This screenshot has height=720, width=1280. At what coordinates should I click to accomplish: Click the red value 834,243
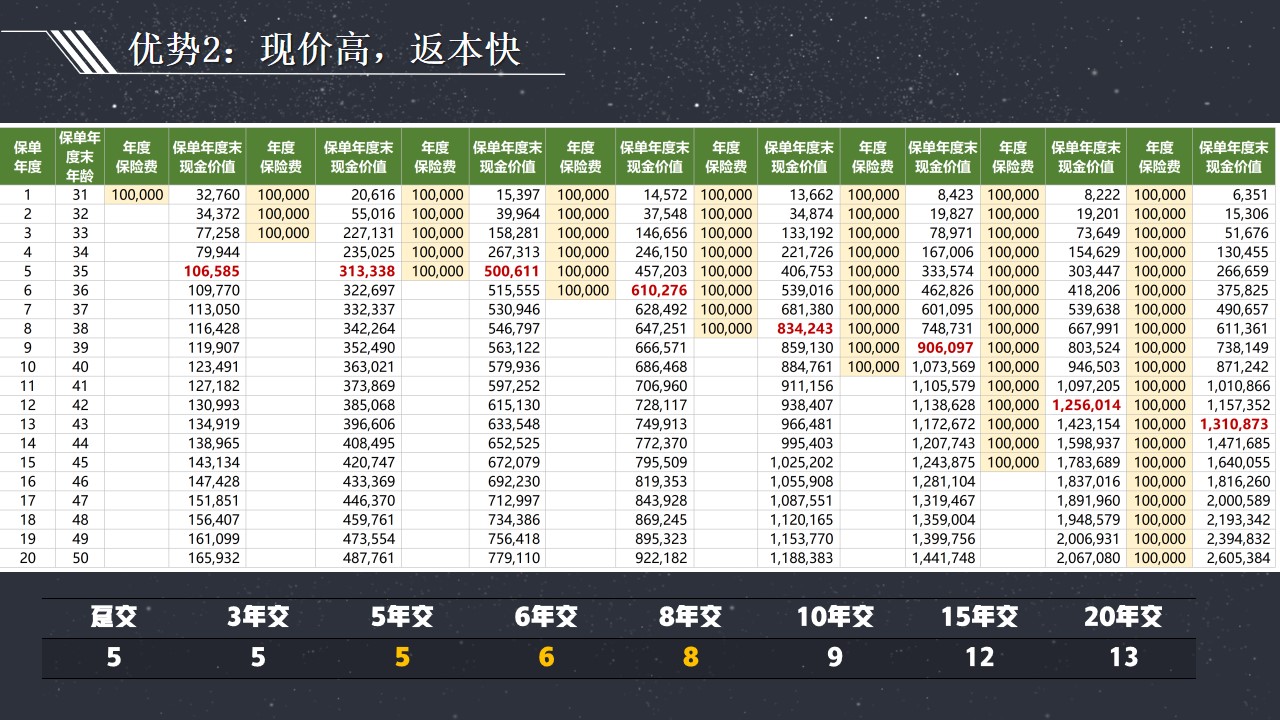click(x=805, y=328)
